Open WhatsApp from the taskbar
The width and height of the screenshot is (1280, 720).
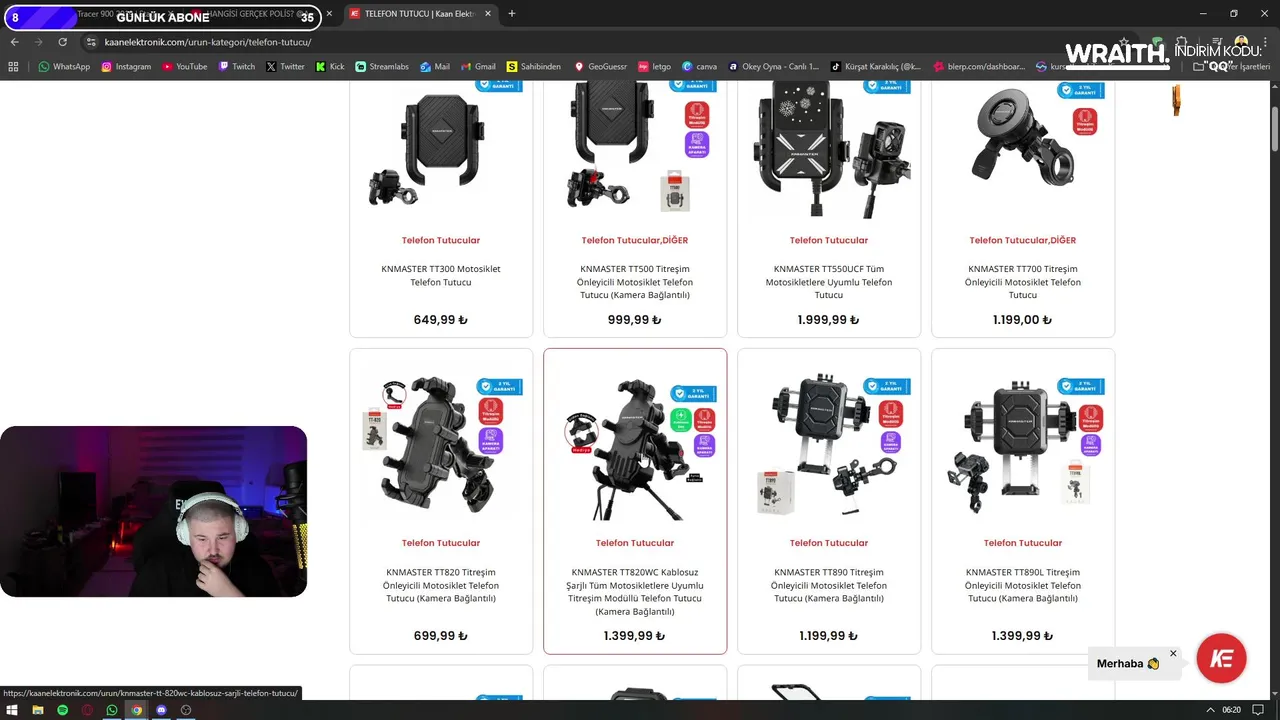pos(112,710)
